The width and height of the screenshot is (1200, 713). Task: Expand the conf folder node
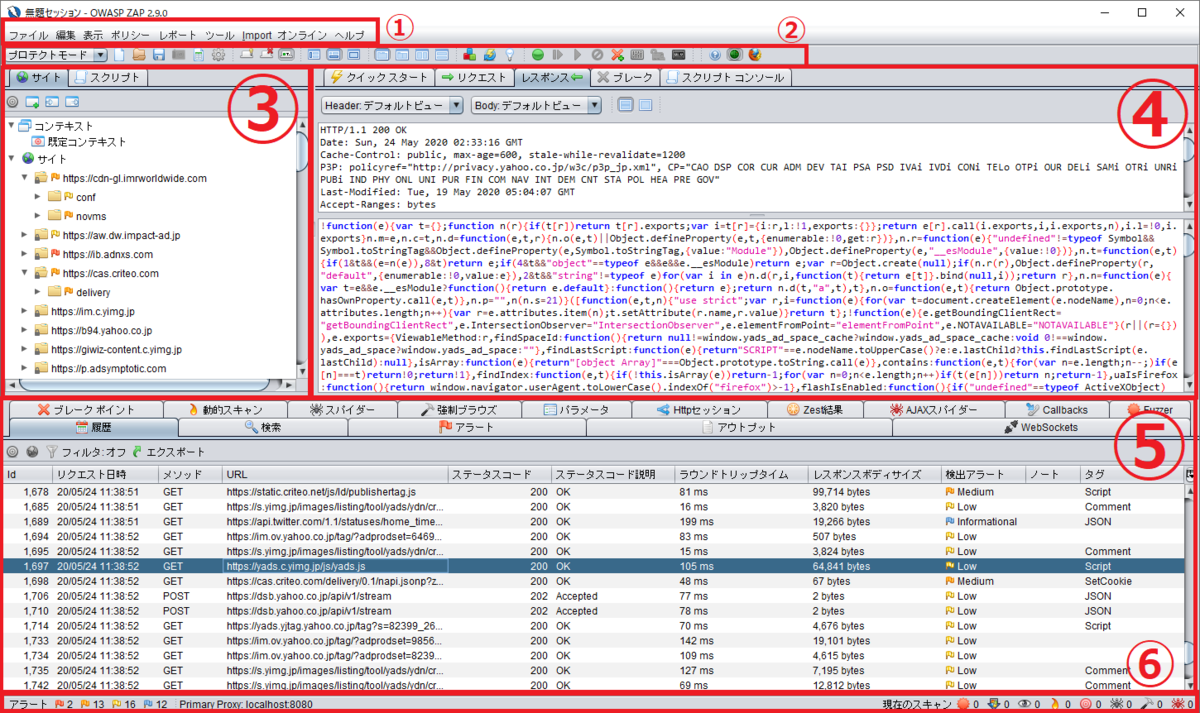click(39, 197)
